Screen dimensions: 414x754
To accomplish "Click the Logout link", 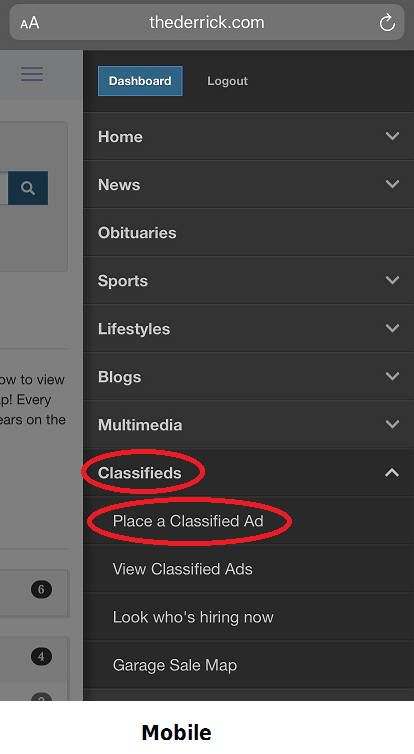I will pos(227,81).
